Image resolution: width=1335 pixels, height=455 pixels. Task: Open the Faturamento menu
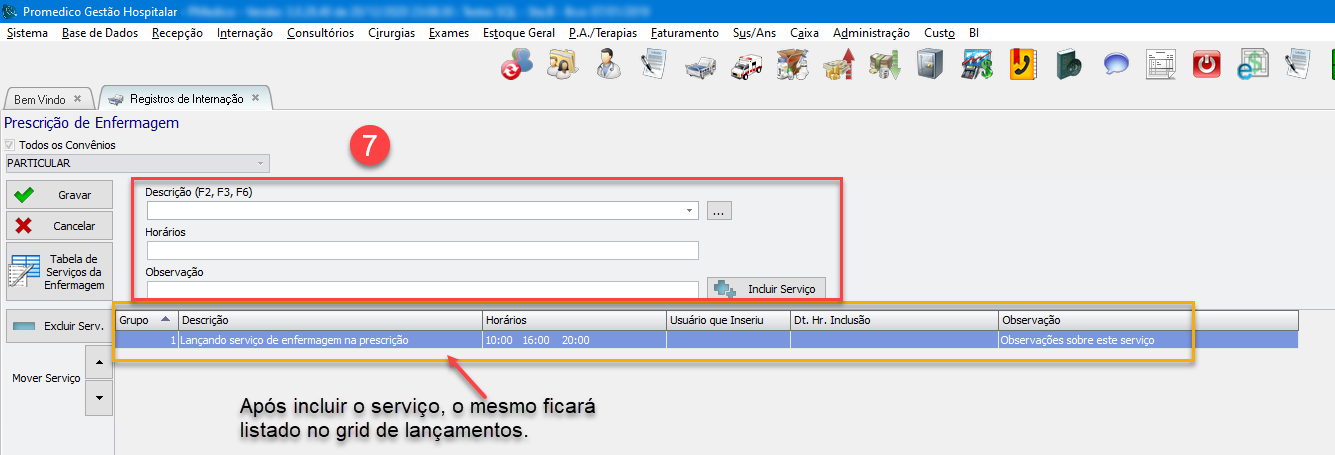[684, 33]
